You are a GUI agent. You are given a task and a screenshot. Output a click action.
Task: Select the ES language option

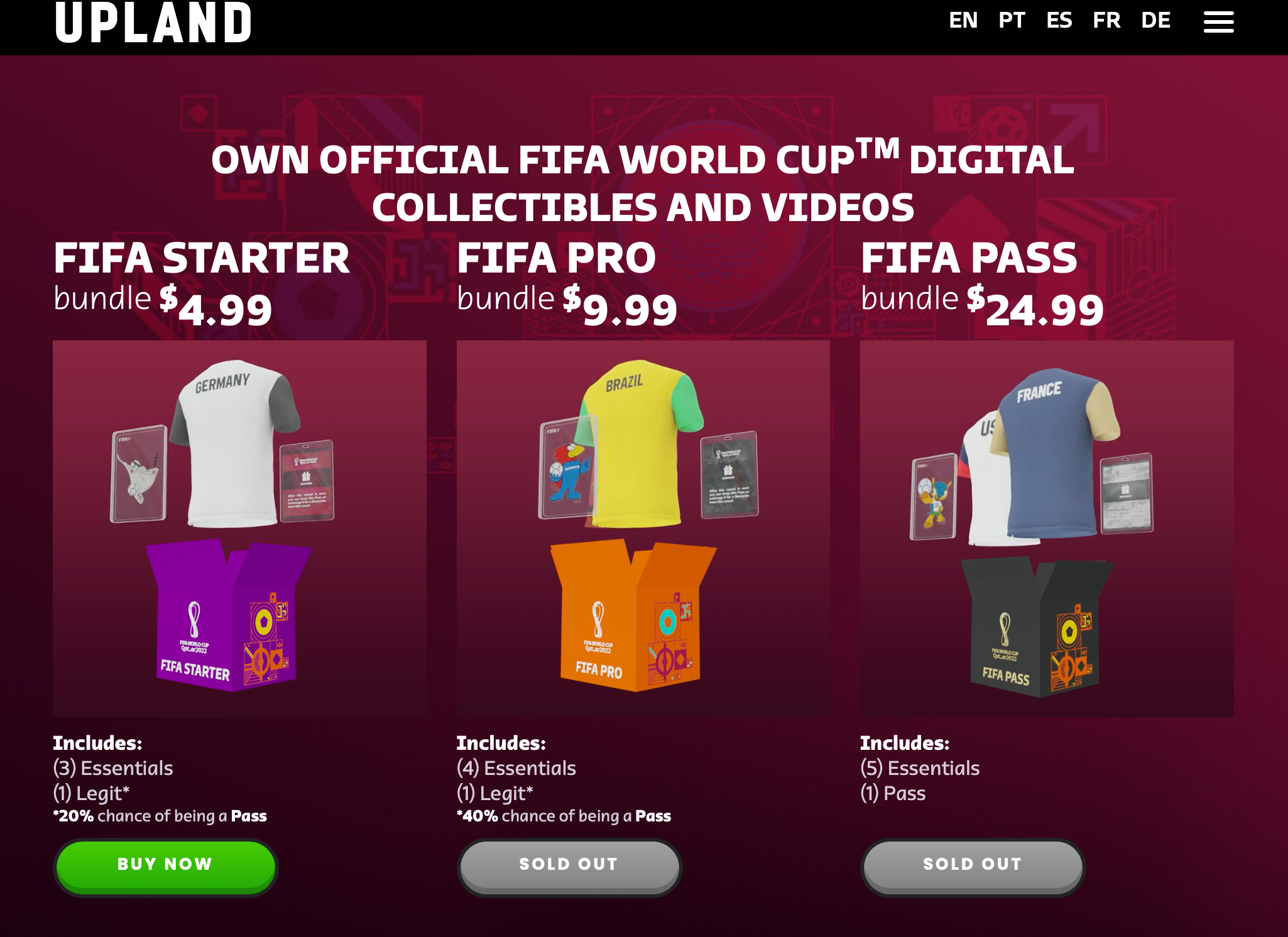coord(1059,21)
